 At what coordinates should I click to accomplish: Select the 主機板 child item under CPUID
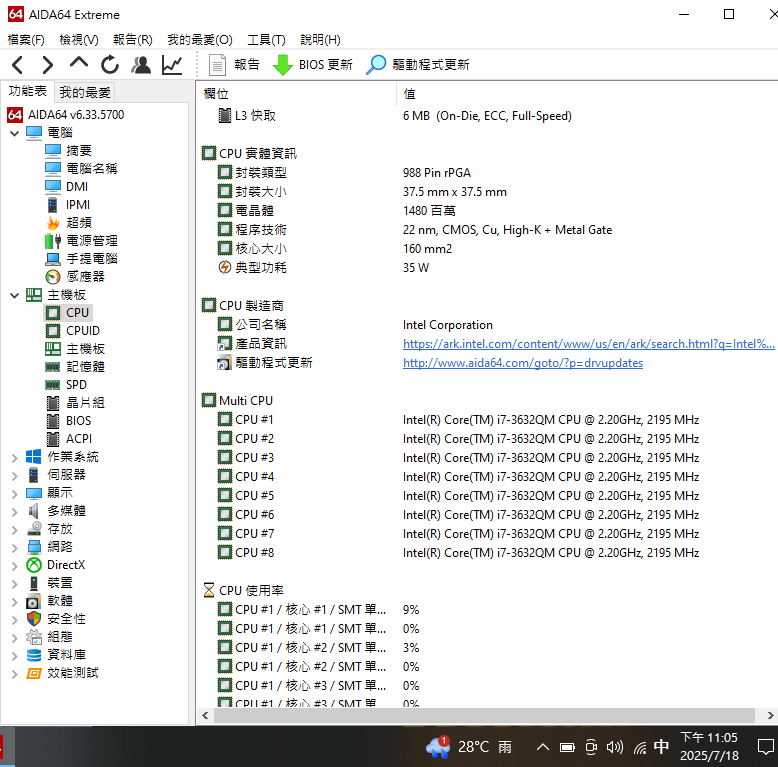coord(85,349)
